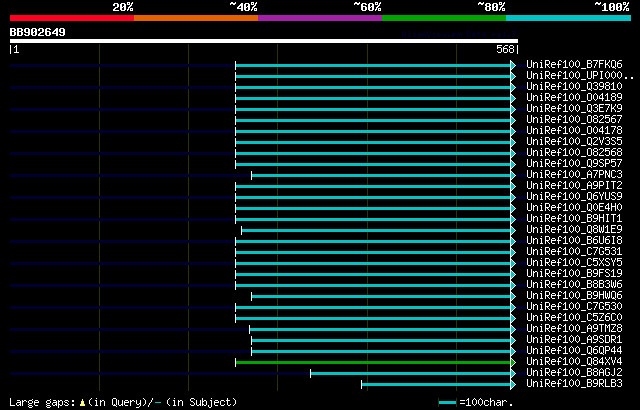Click the cyan alignment bar for A7PNC3
The width and height of the screenshot is (640, 410).
tap(381, 175)
